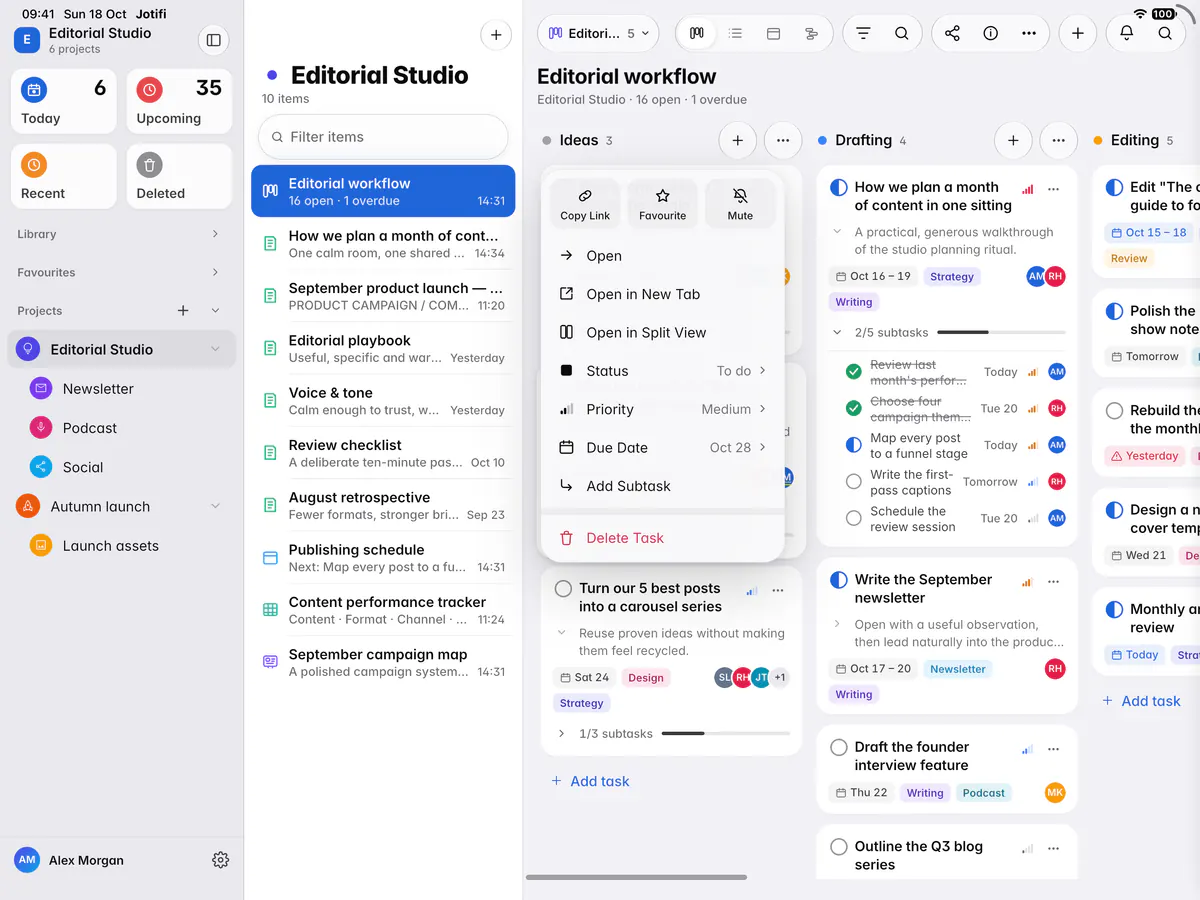Choose Delete Task
Image resolution: width=1200 pixels, height=900 pixels.
pos(663,538)
